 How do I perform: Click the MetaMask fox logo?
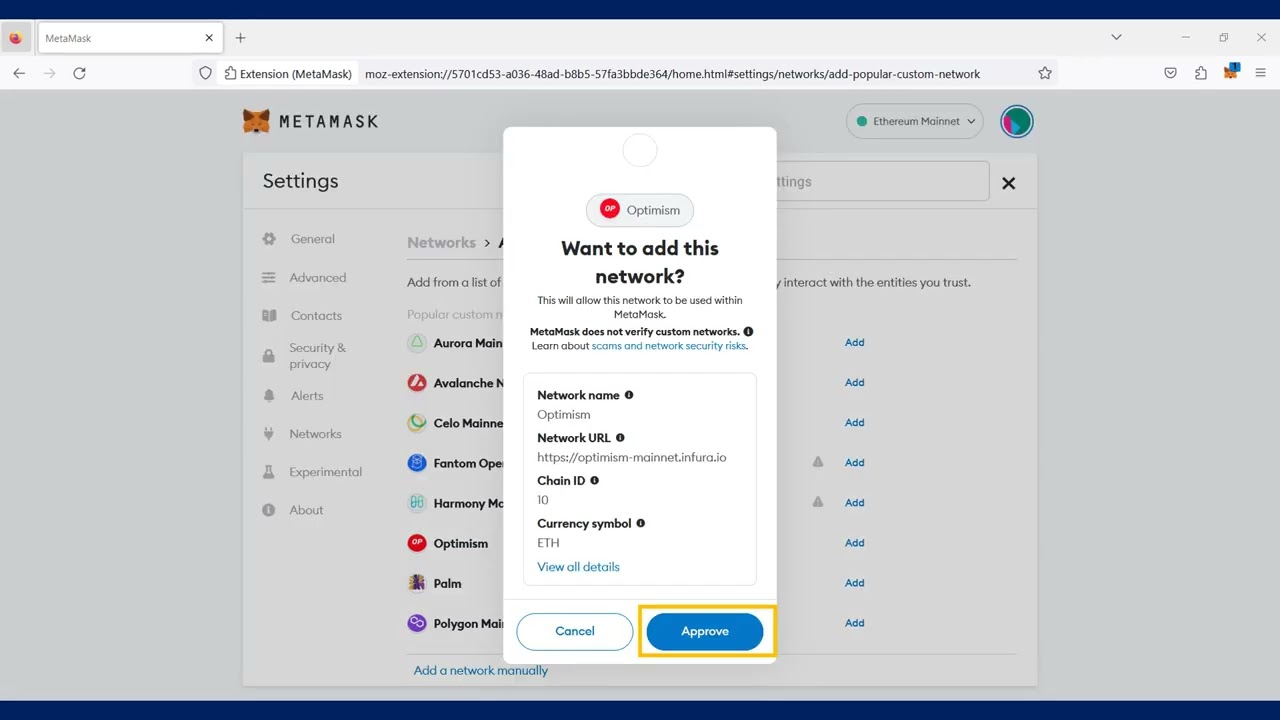coord(257,121)
